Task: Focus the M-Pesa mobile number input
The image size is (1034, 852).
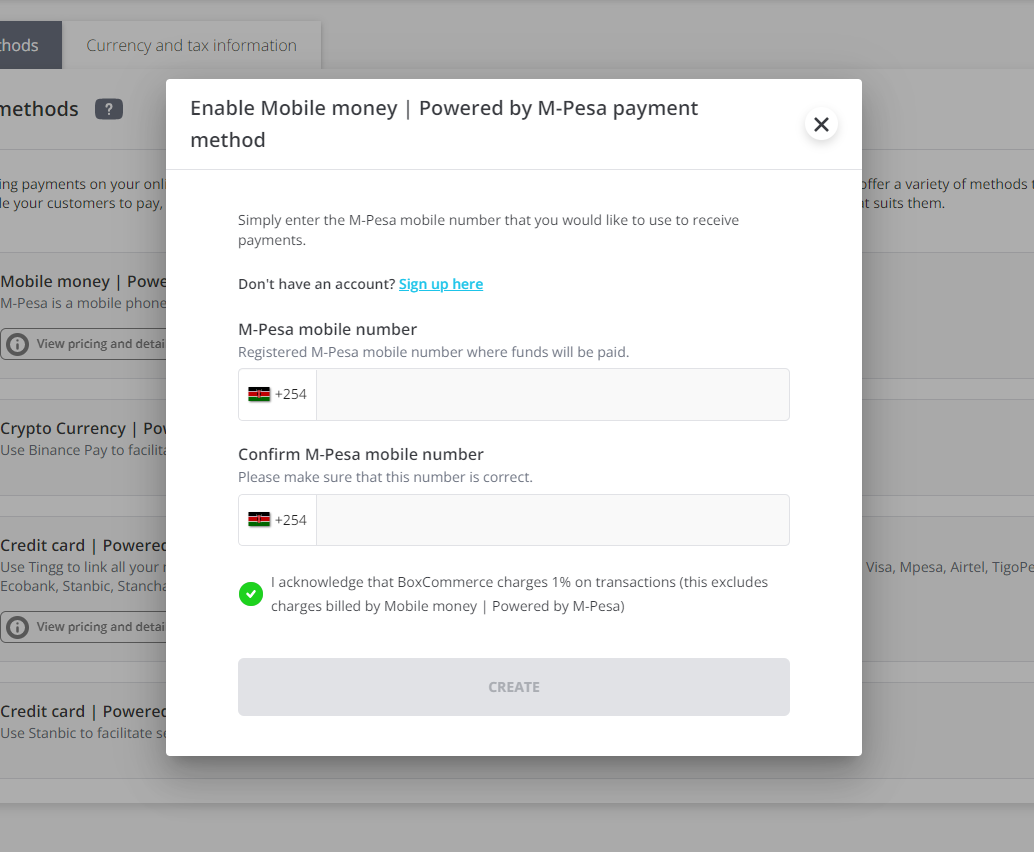Action: (552, 394)
